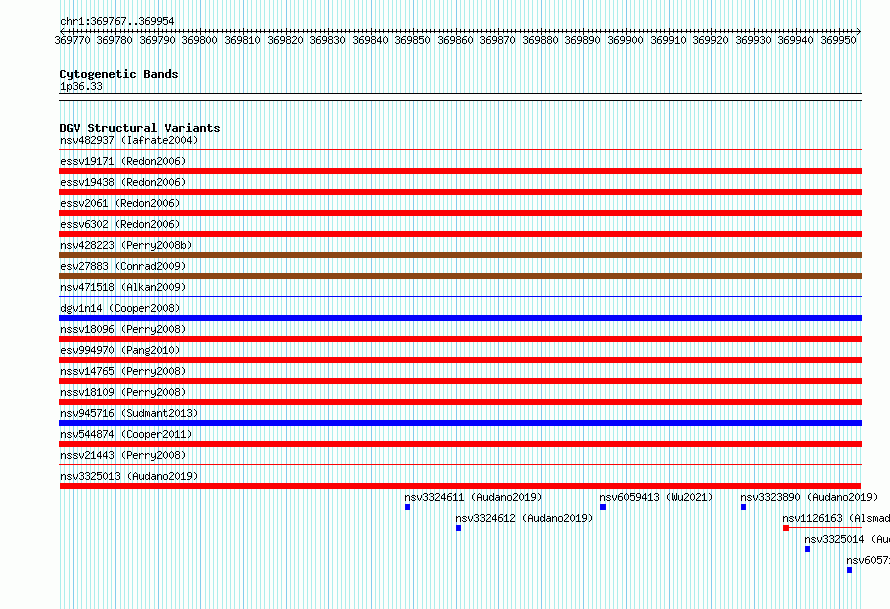Click nsv1126163 variant label

836,518
